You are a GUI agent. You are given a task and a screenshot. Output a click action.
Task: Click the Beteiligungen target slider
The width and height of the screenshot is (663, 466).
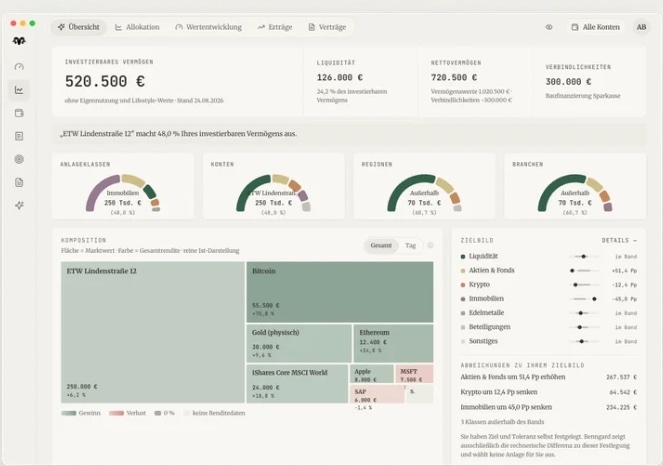584,327
